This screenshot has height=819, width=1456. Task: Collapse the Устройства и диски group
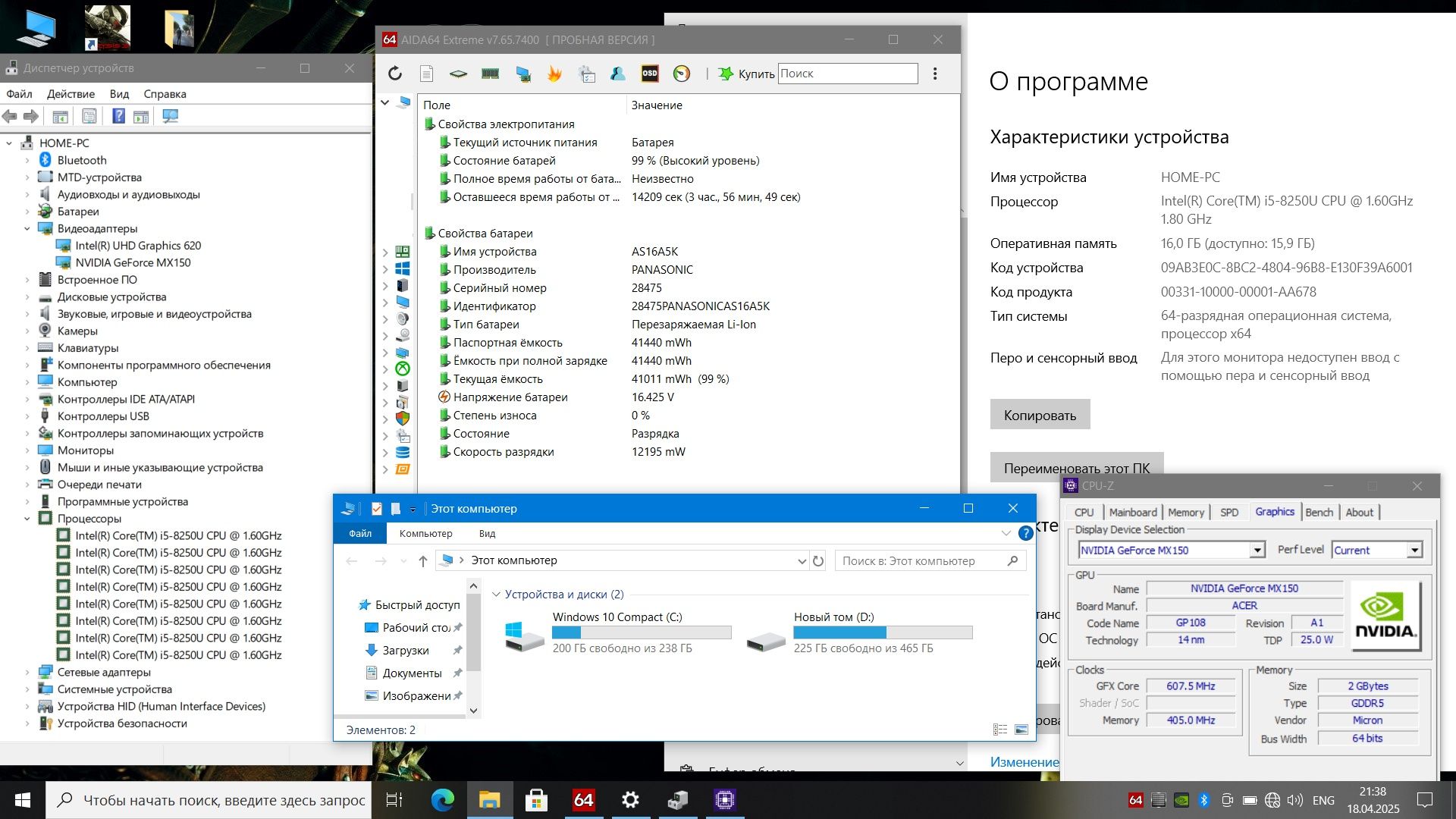tap(497, 595)
